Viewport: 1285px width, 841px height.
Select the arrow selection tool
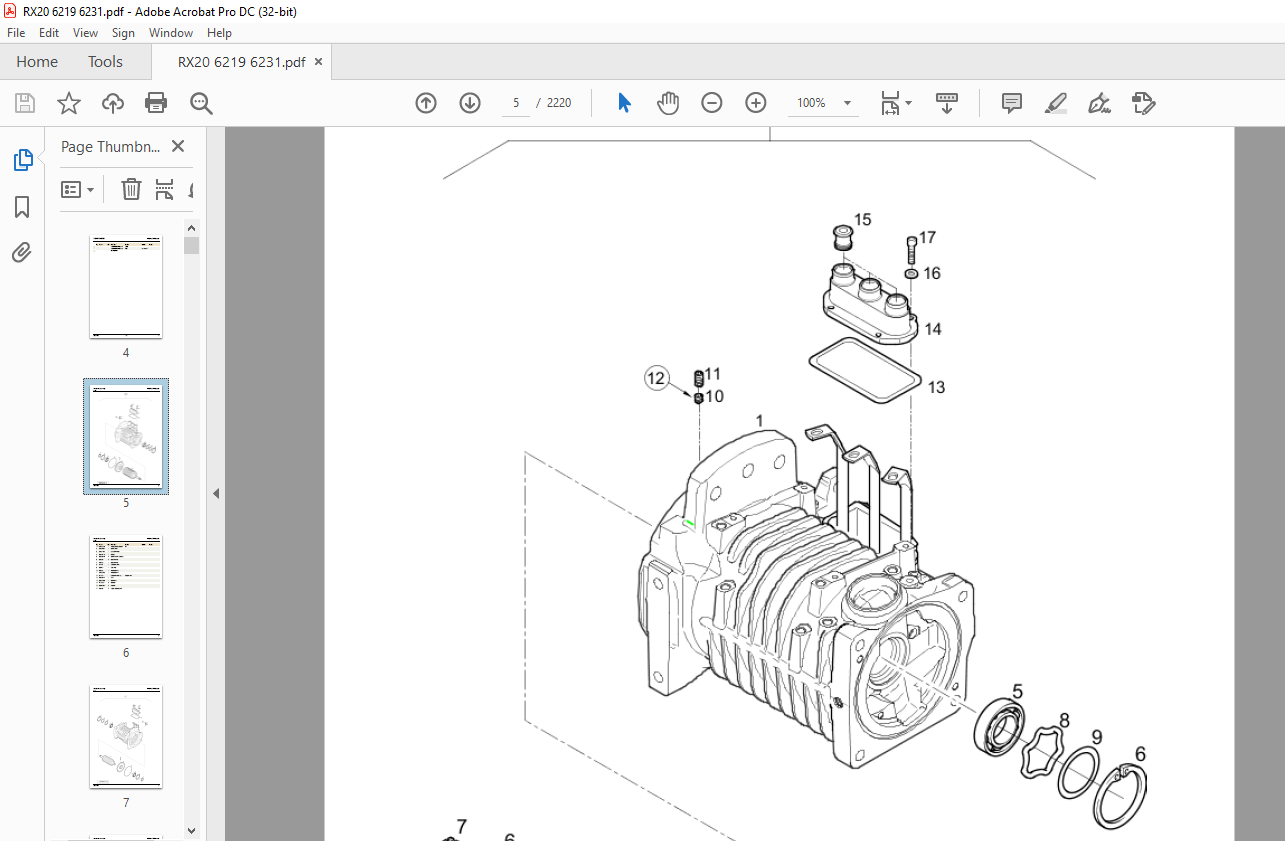625,103
